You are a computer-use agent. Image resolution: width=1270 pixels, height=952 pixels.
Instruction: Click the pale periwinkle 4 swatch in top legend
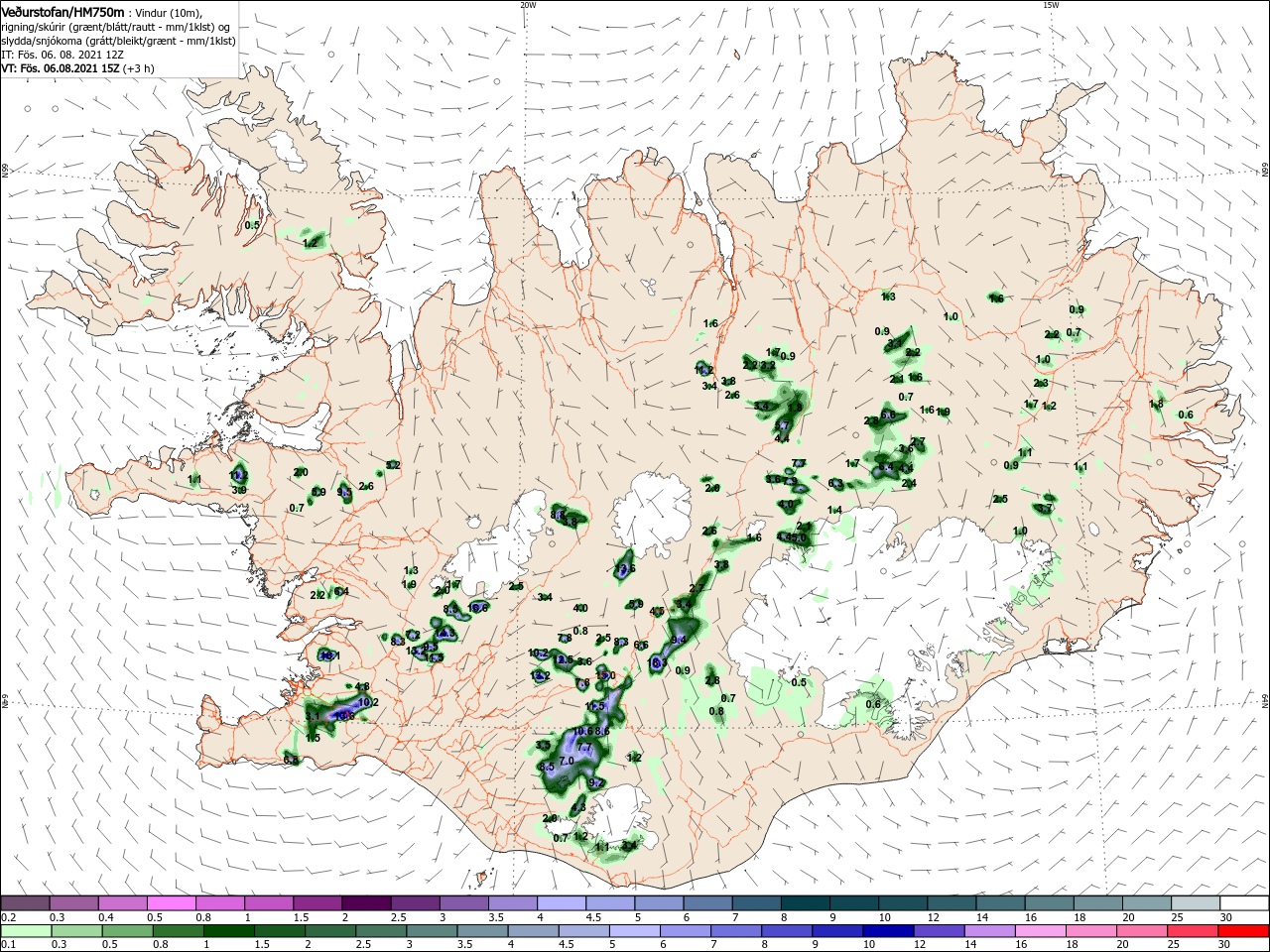click(562, 903)
